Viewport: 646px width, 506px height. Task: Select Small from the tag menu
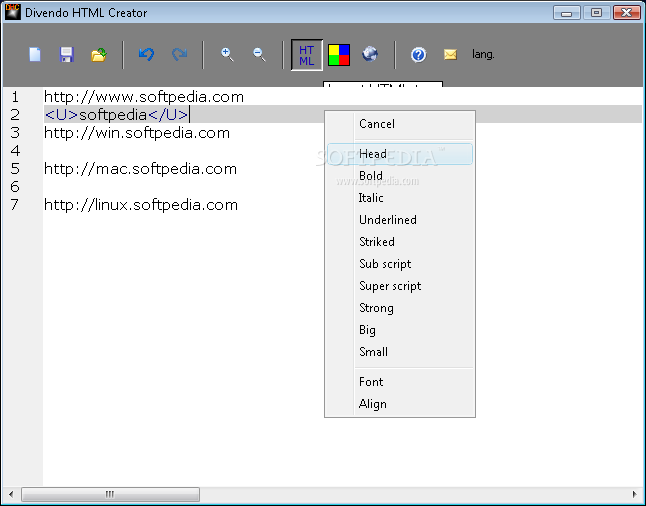pyautogui.click(x=400, y=352)
